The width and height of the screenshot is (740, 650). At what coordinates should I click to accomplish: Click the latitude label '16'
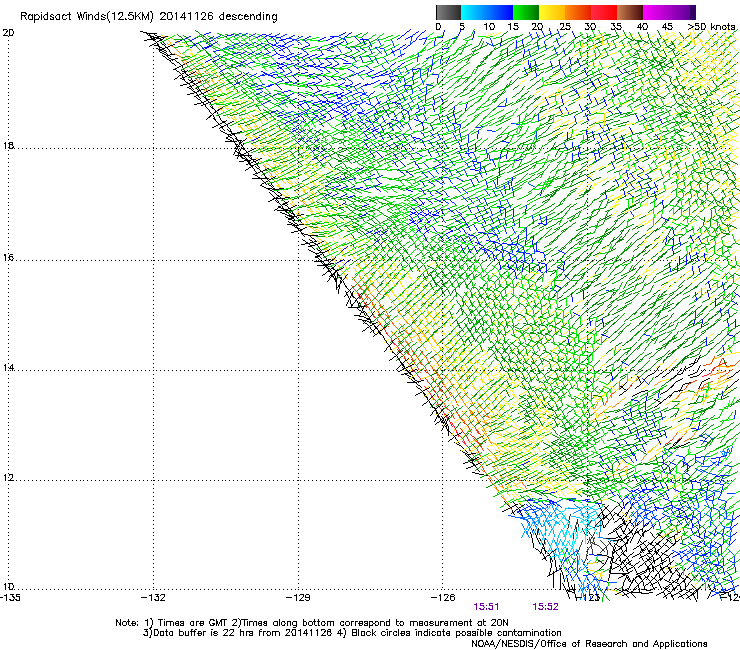coord(8,258)
